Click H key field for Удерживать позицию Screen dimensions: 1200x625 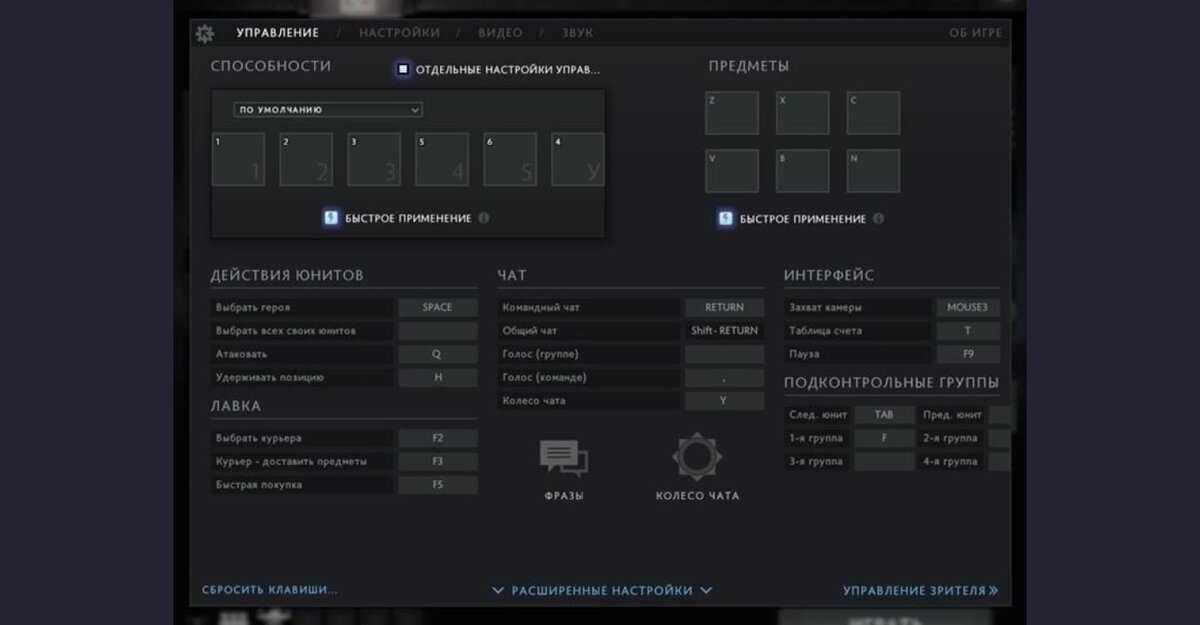(438, 378)
